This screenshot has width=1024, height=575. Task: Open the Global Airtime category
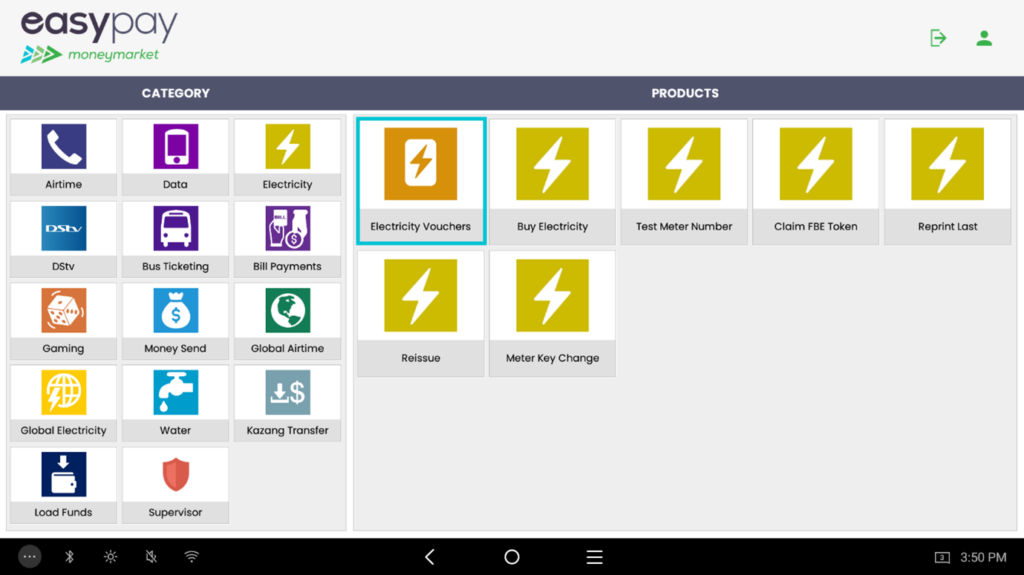[x=287, y=321]
